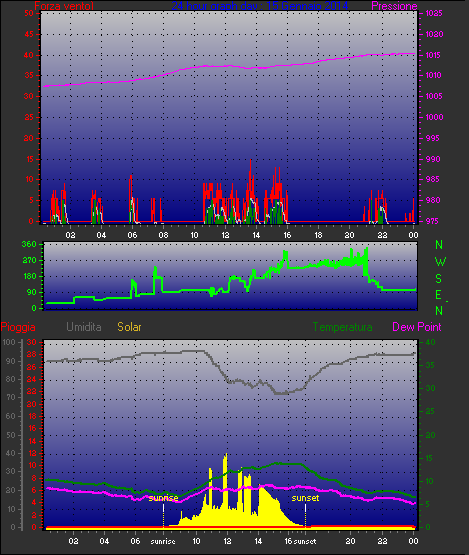Click the 40 temperature axis value
The width and height of the screenshot is (469, 555).
[x=430, y=342]
